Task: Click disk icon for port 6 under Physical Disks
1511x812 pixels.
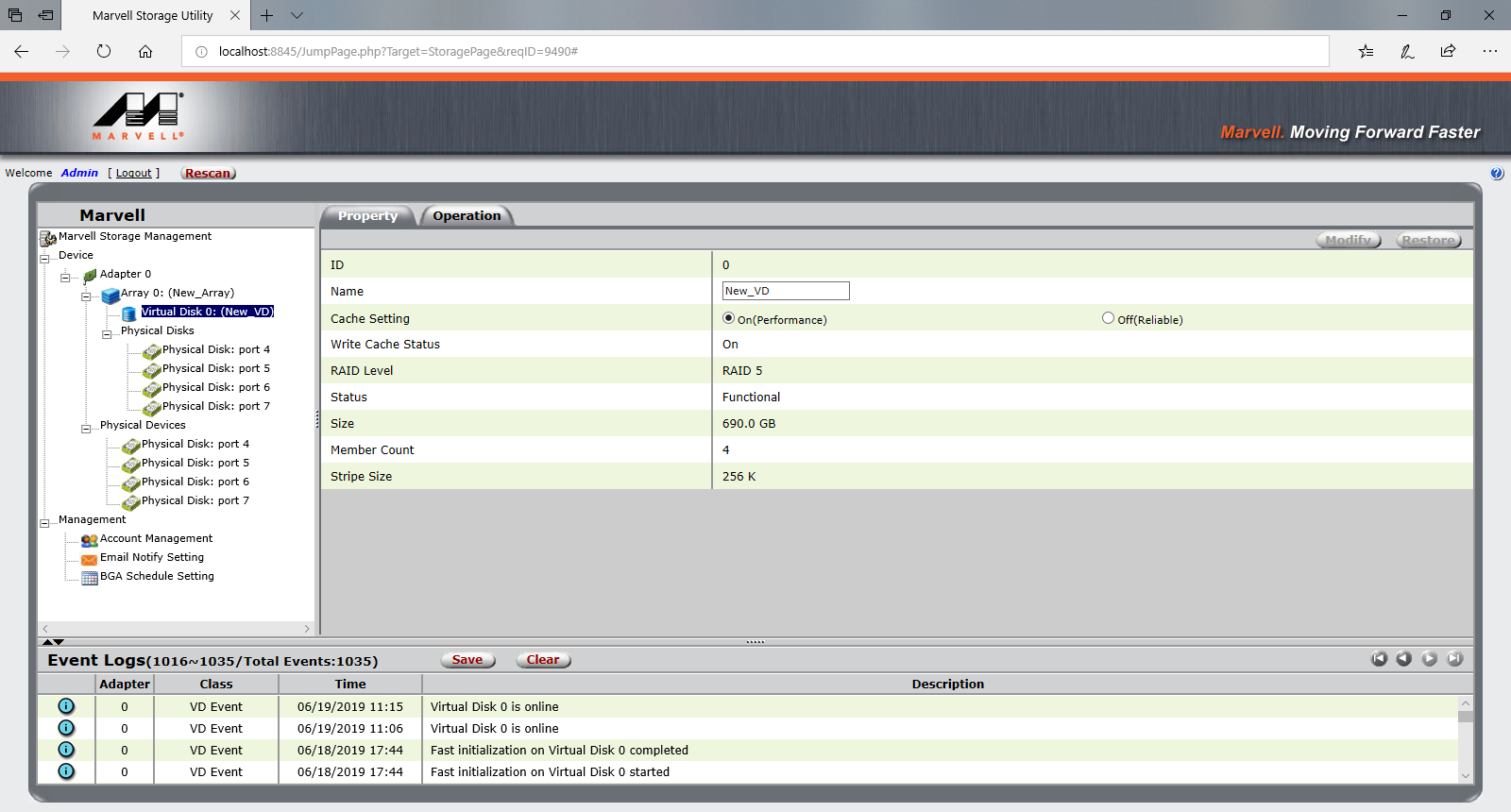Action: point(152,389)
